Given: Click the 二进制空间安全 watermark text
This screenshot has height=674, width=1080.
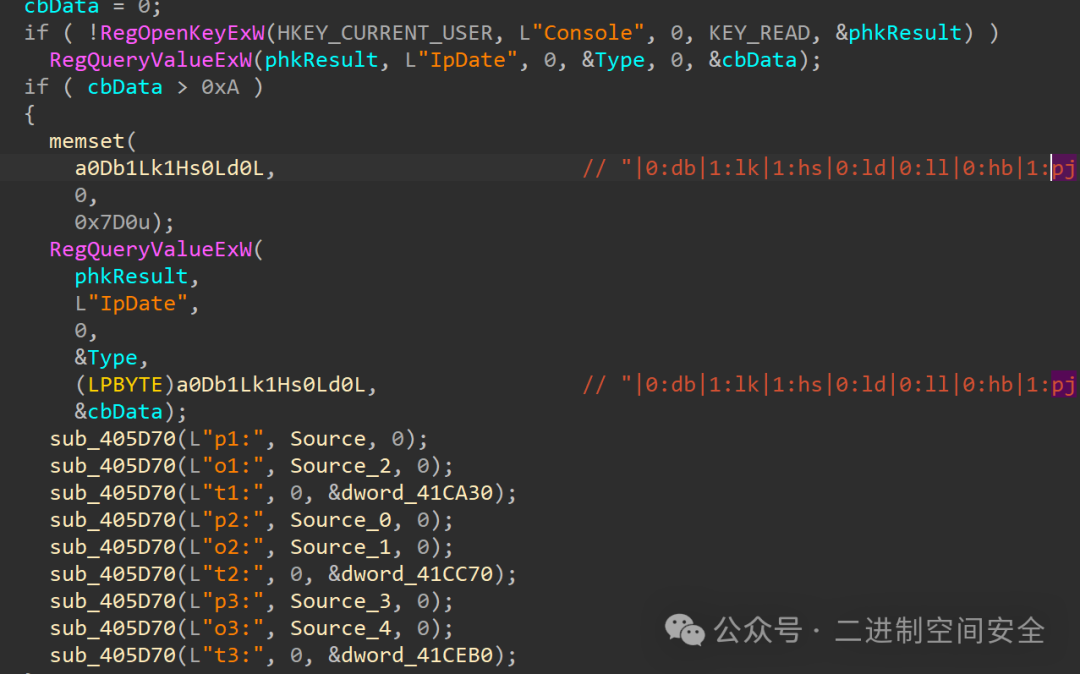Looking at the screenshot, I should (x=940, y=630).
